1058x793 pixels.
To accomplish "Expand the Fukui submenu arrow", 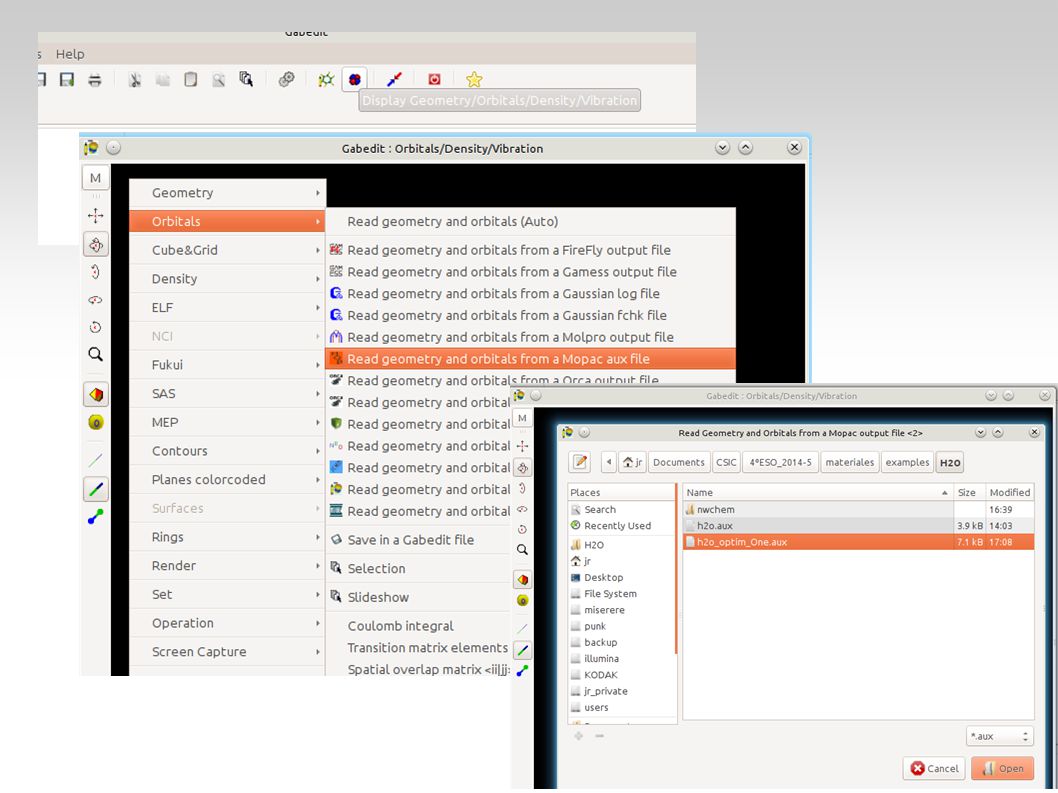I will point(317,365).
